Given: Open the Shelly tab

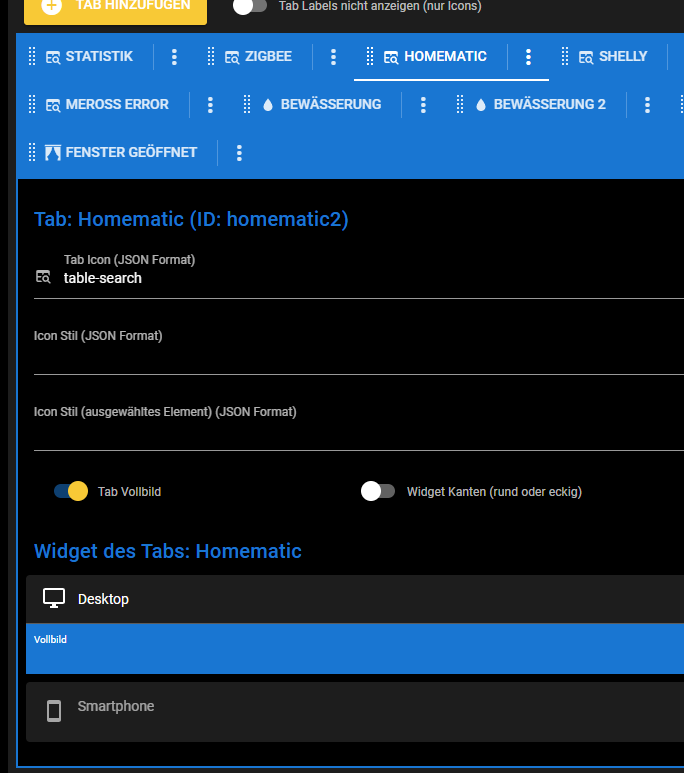Looking at the screenshot, I should click(623, 57).
